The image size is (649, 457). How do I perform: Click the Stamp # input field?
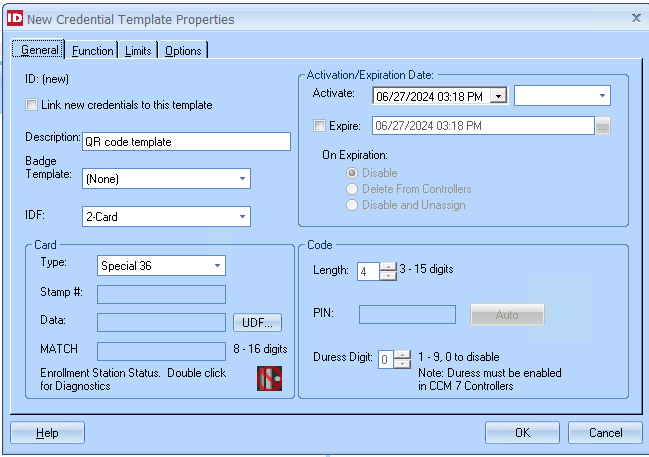coord(161,294)
